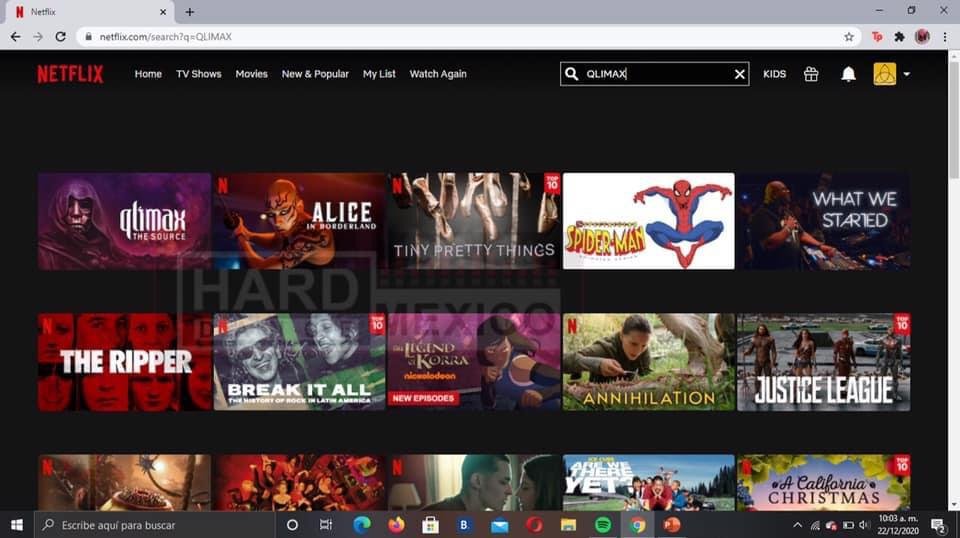Open the Spider-Man title
Viewport: 960px width, 538px height.
[x=648, y=221]
